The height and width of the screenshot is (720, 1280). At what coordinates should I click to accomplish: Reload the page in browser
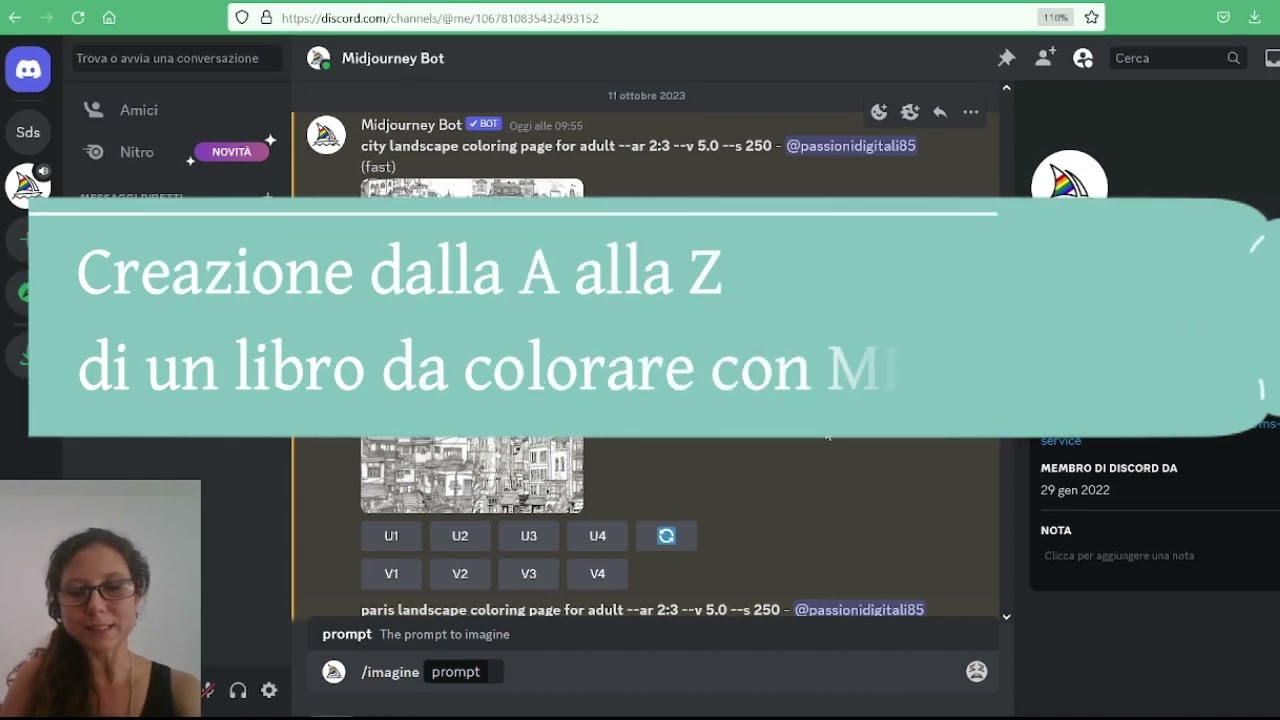click(x=78, y=17)
